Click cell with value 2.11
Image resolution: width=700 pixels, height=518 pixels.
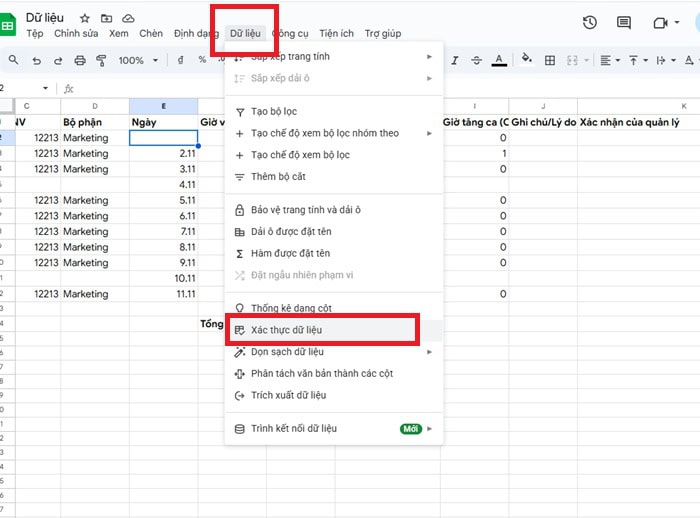pos(163,153)
